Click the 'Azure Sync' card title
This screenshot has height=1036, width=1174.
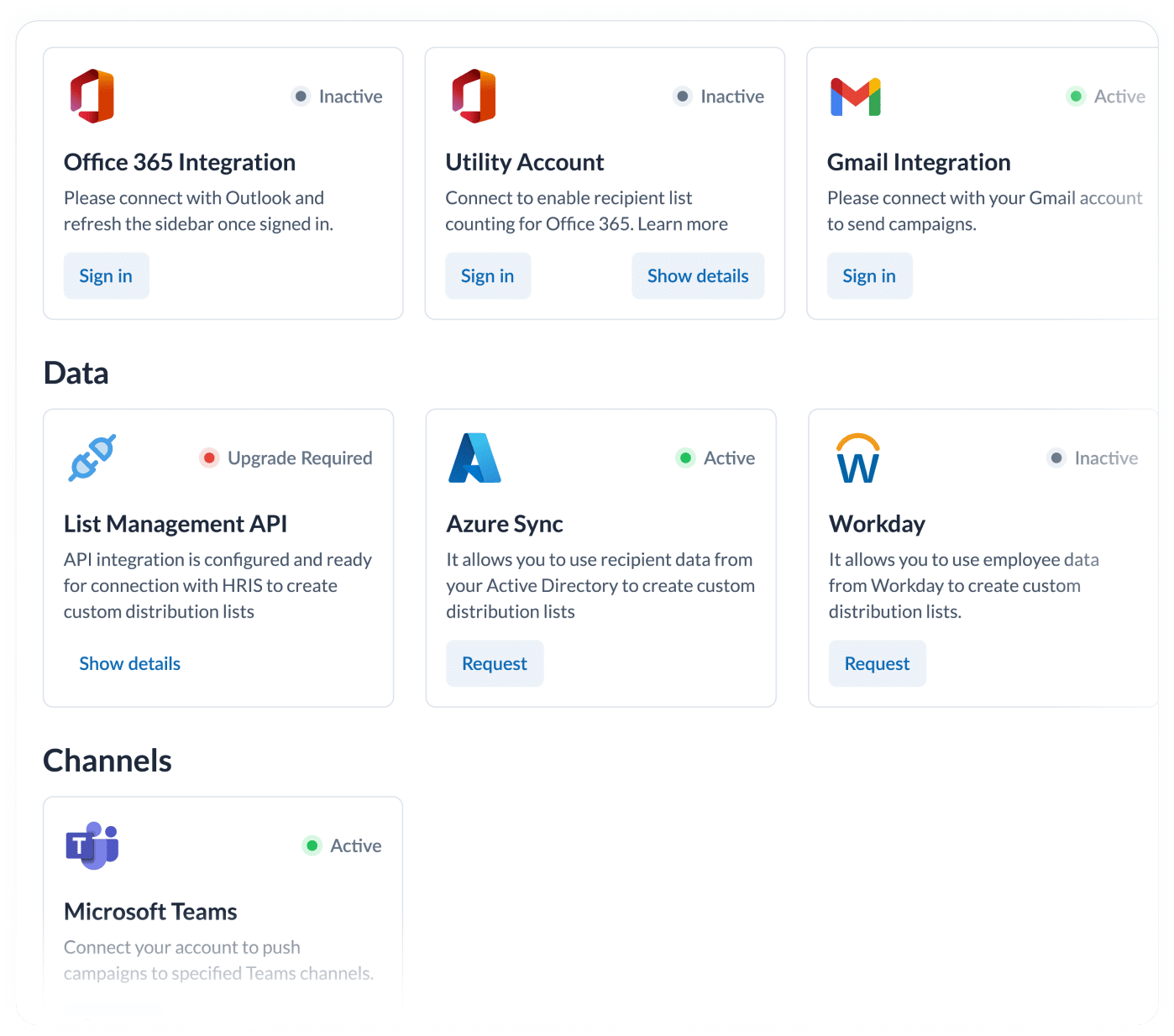[505, 524]
